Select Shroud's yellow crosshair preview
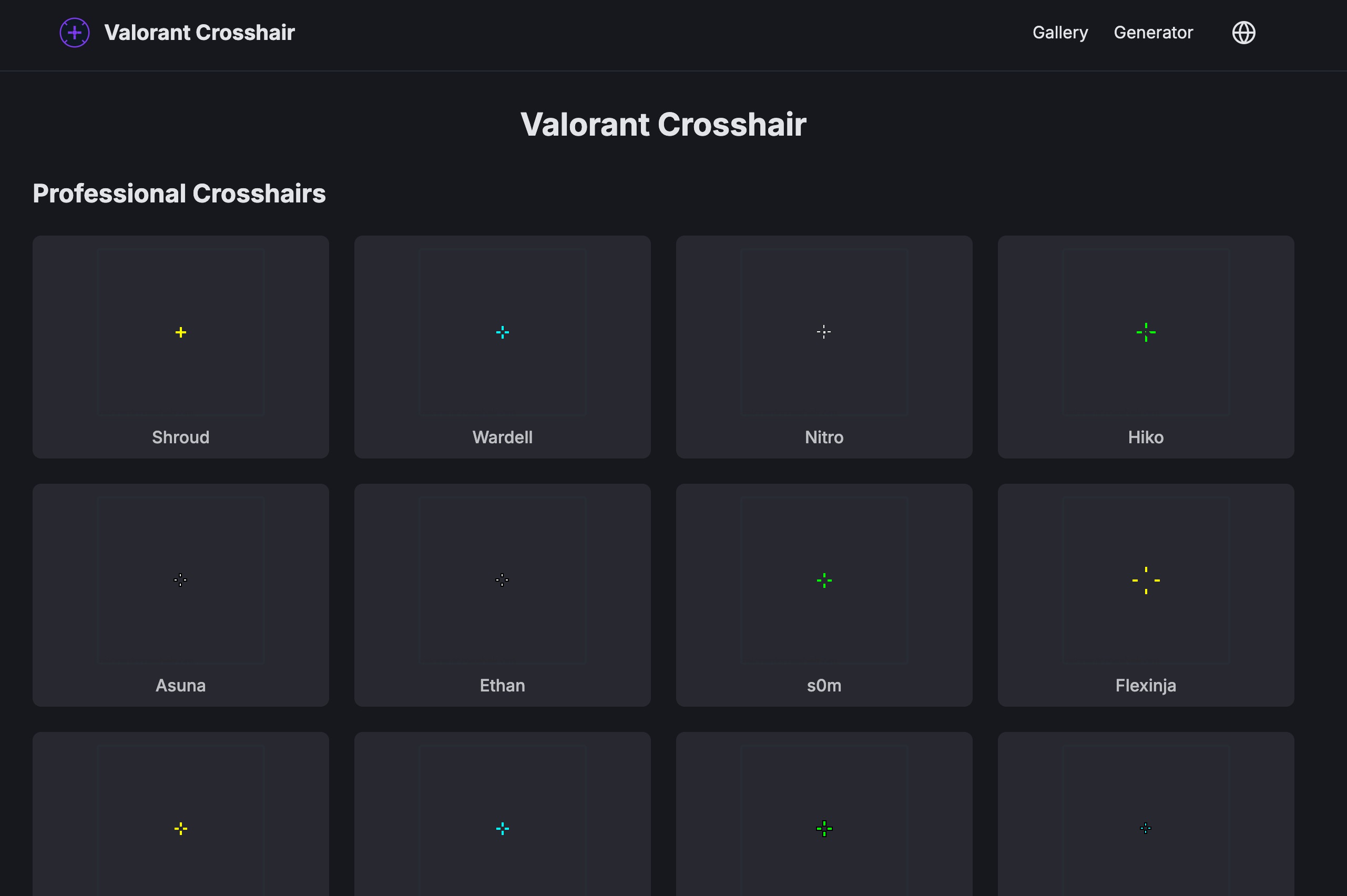The width and height of the screenshot is (1347, 896). 180,332
